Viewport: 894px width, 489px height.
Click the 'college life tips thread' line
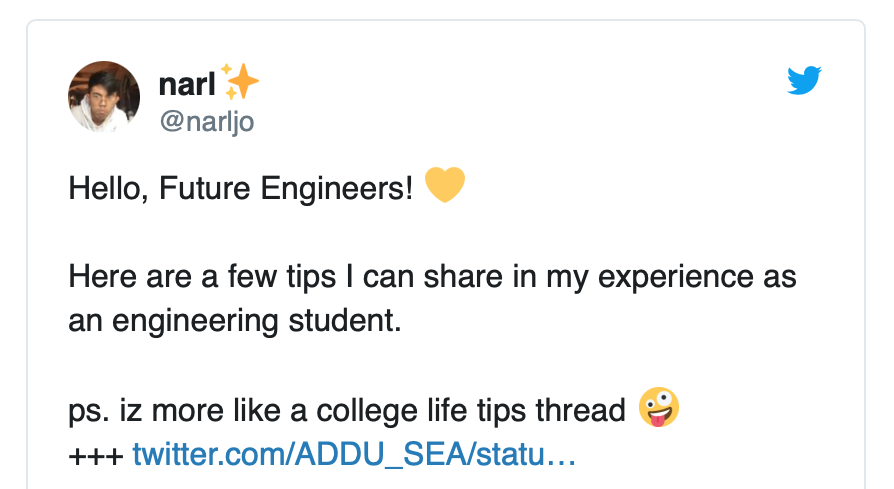pyautogui.click(x=471, y=410)
